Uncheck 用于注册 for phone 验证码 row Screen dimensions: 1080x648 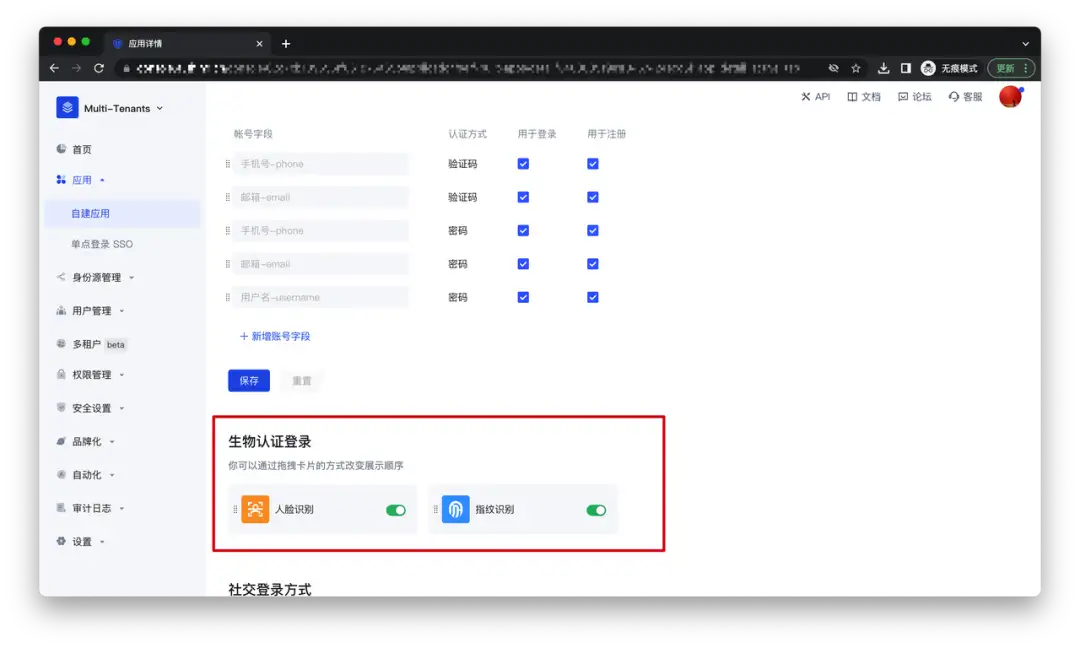pos(593,164)
